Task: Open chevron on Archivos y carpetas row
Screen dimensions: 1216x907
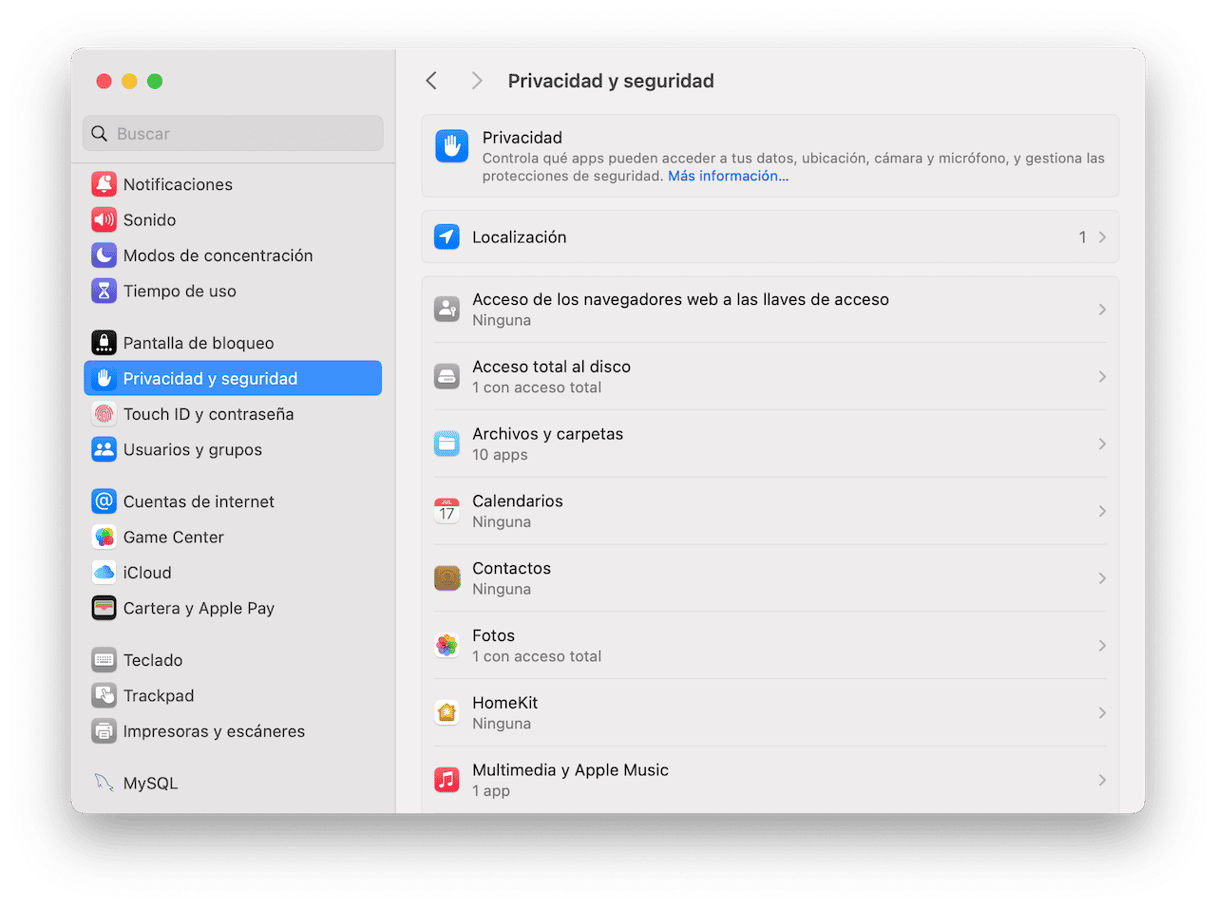Action: (x=1102, y=443)
